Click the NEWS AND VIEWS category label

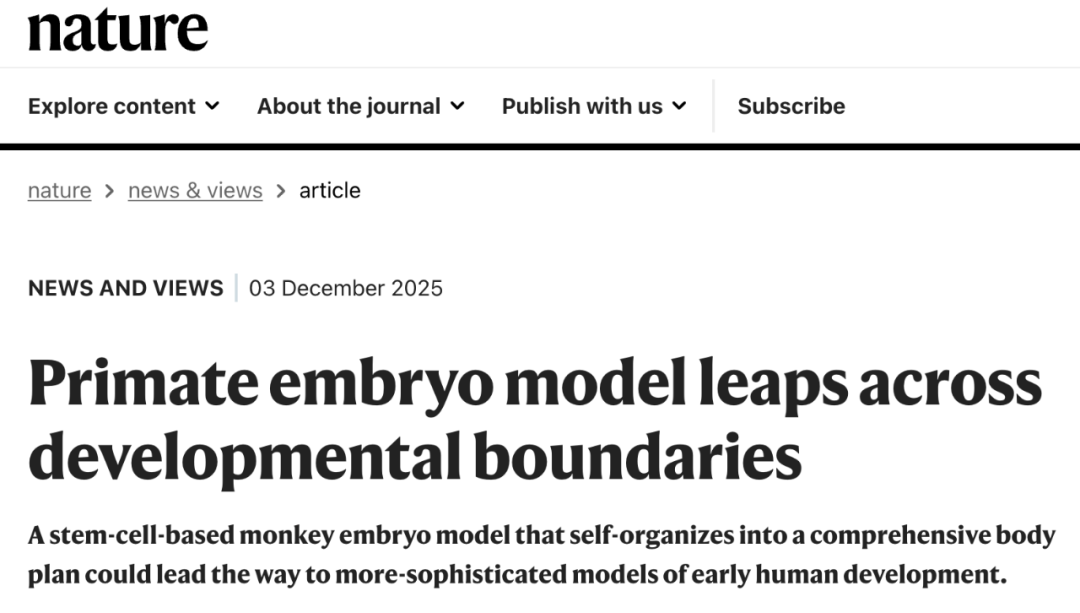point(126,288)
